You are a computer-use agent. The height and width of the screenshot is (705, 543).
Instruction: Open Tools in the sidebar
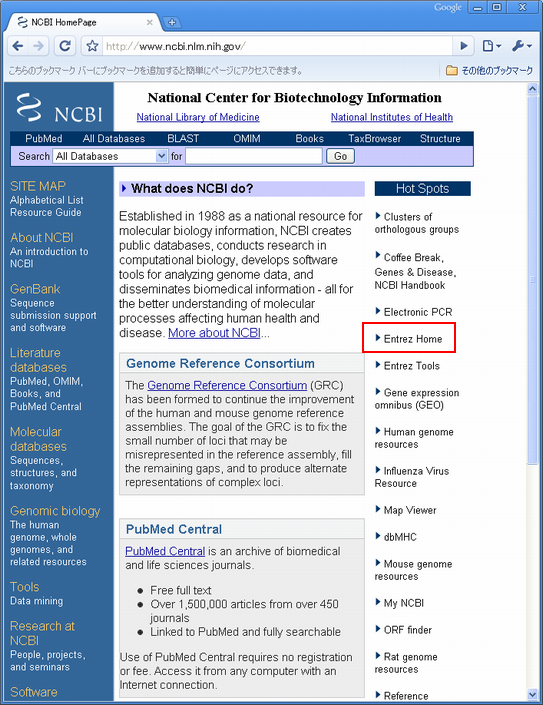tap(24, 587)
